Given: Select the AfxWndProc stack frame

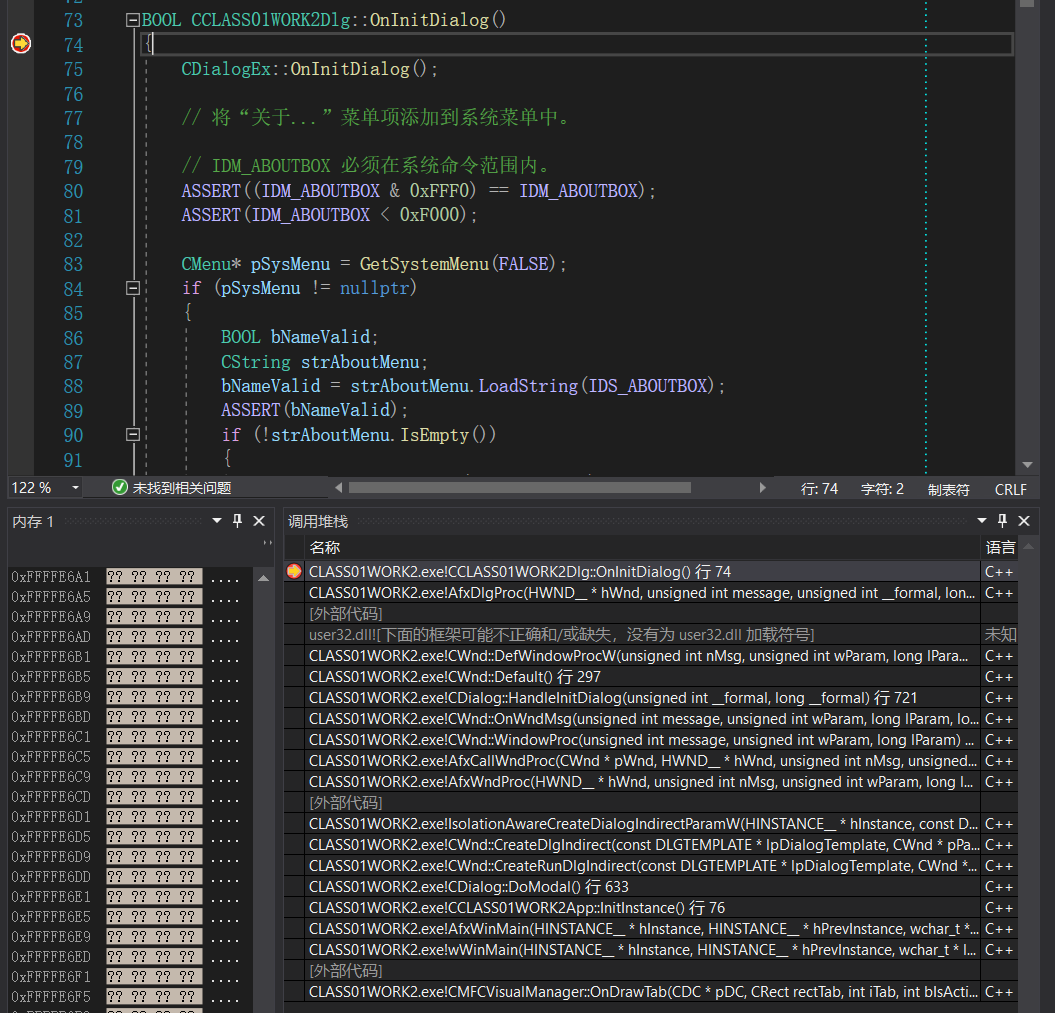Looking at the screenshot, I should click(x=643, y=782).
